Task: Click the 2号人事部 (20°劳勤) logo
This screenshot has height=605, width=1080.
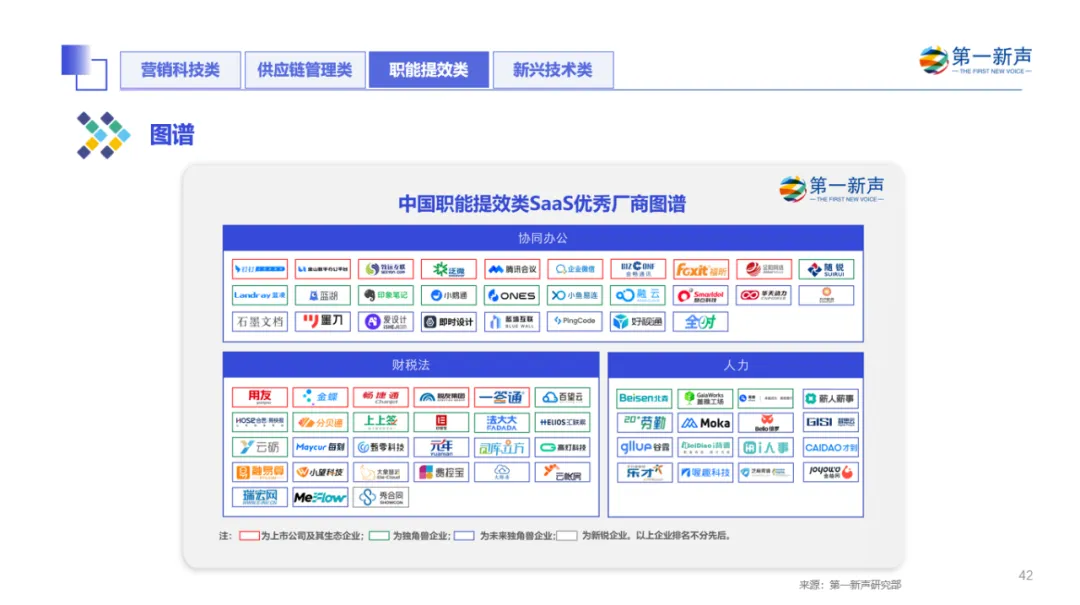Action: (x=644, y=422)
